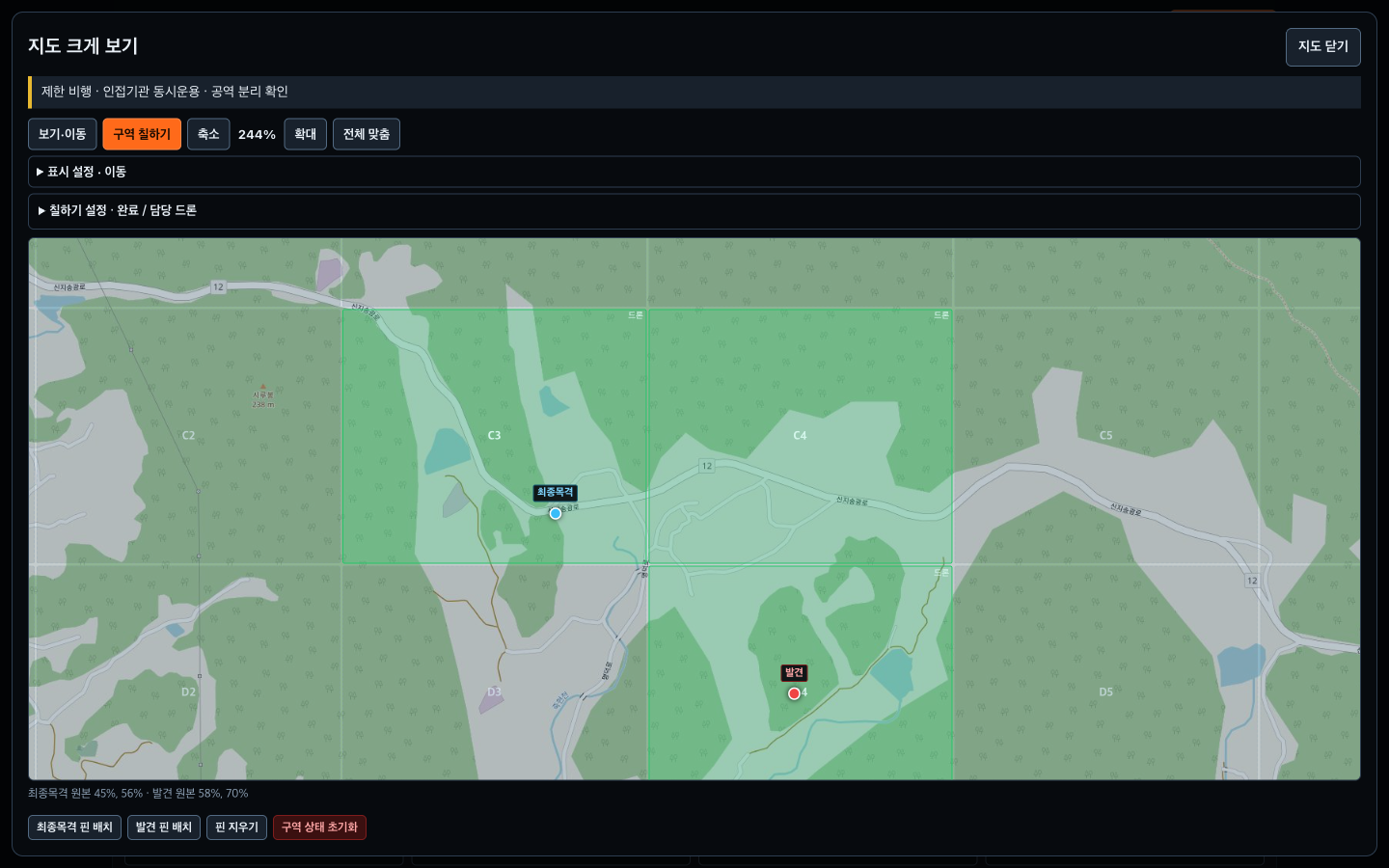Click the 최종목격 label tag on the map
Image resolution: width=1389 pixels, height=868 pixels.
click(x=556, y=493)
